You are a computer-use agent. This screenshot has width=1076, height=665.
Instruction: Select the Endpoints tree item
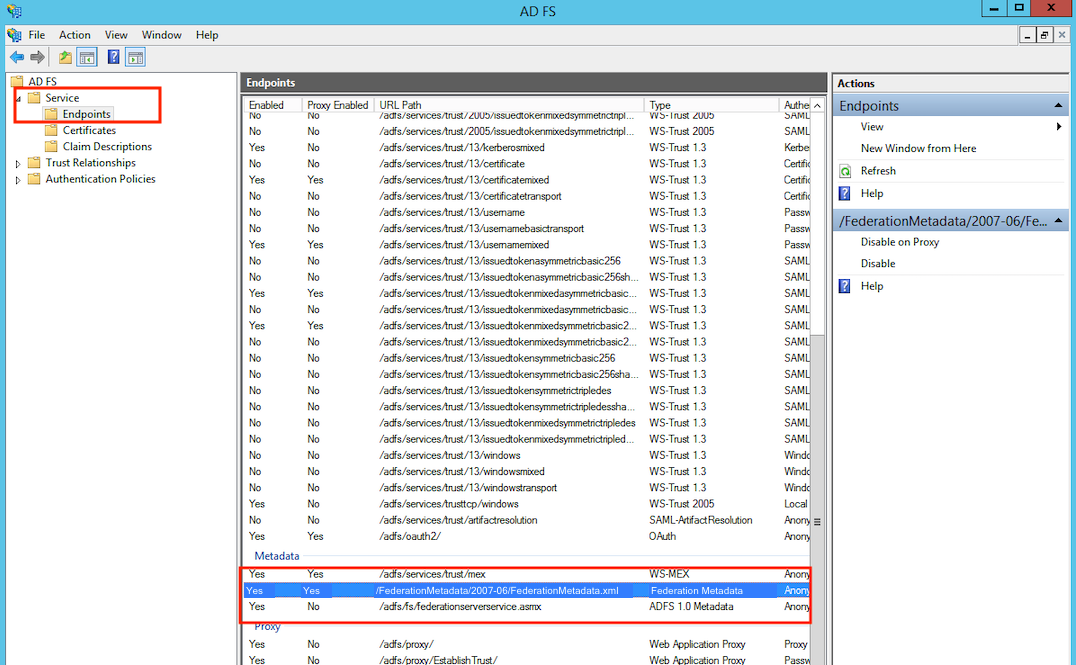pos(86,114)
